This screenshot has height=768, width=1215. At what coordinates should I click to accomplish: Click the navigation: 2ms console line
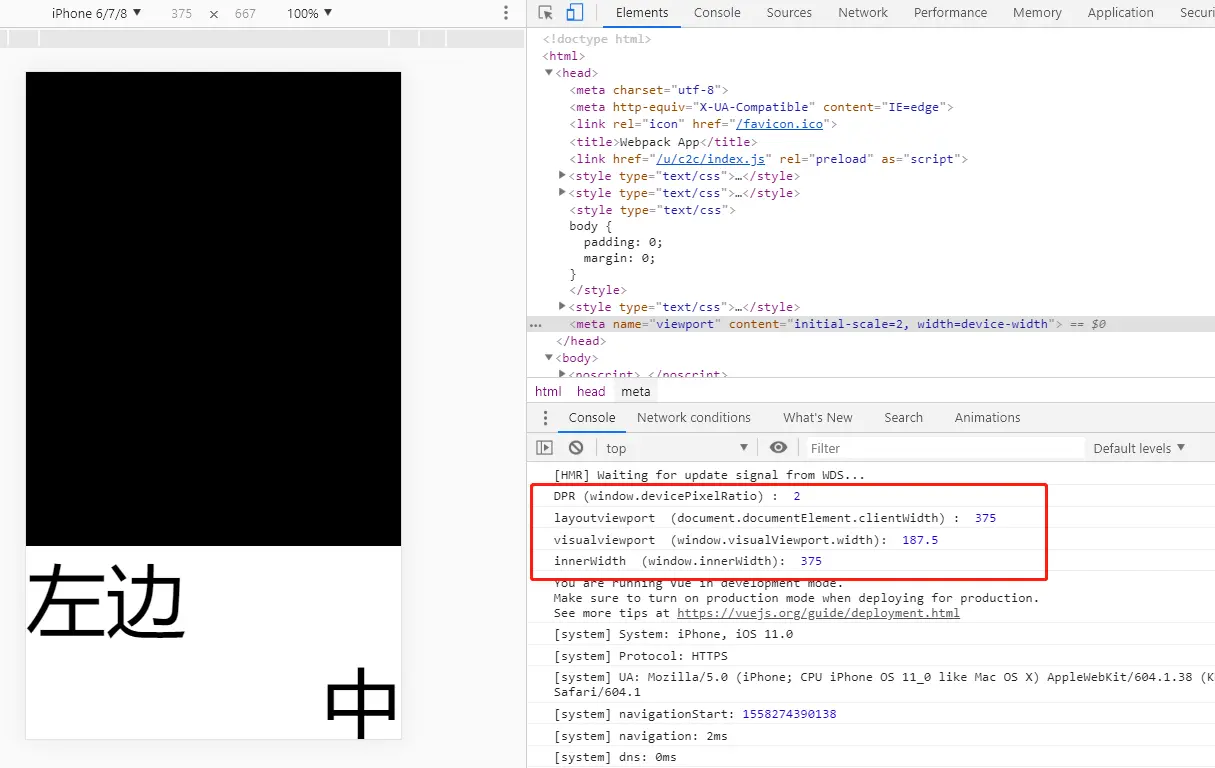[641, 736]
